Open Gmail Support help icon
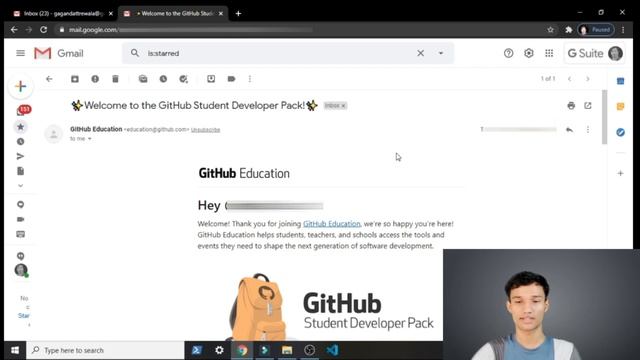Viewport: 640px width, 360px height. point(508,53)
